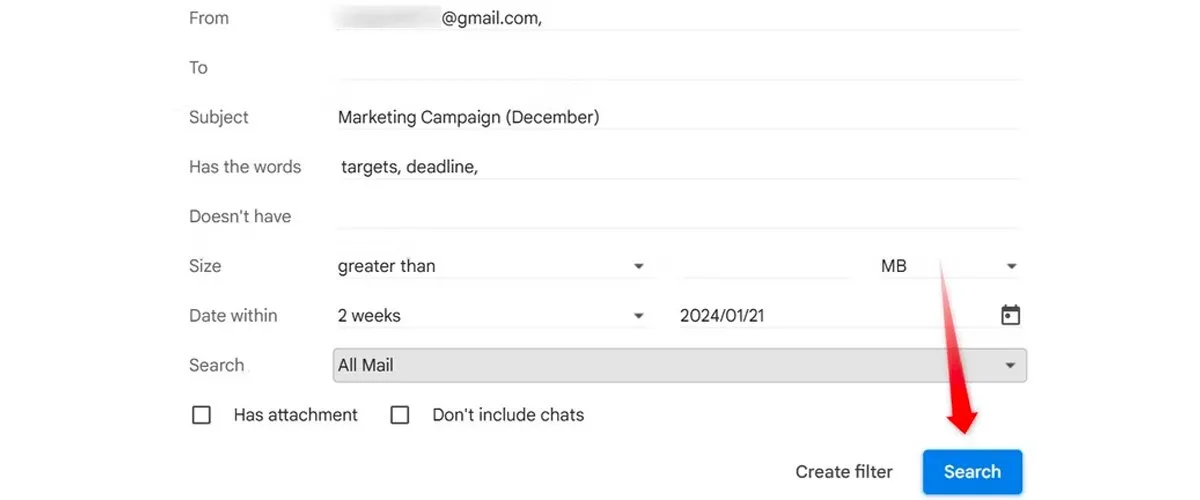Focus the Doesn't have field
The width and height of the screenshot is (1200, 500).
pyautogui.click(x=680, y=216)
